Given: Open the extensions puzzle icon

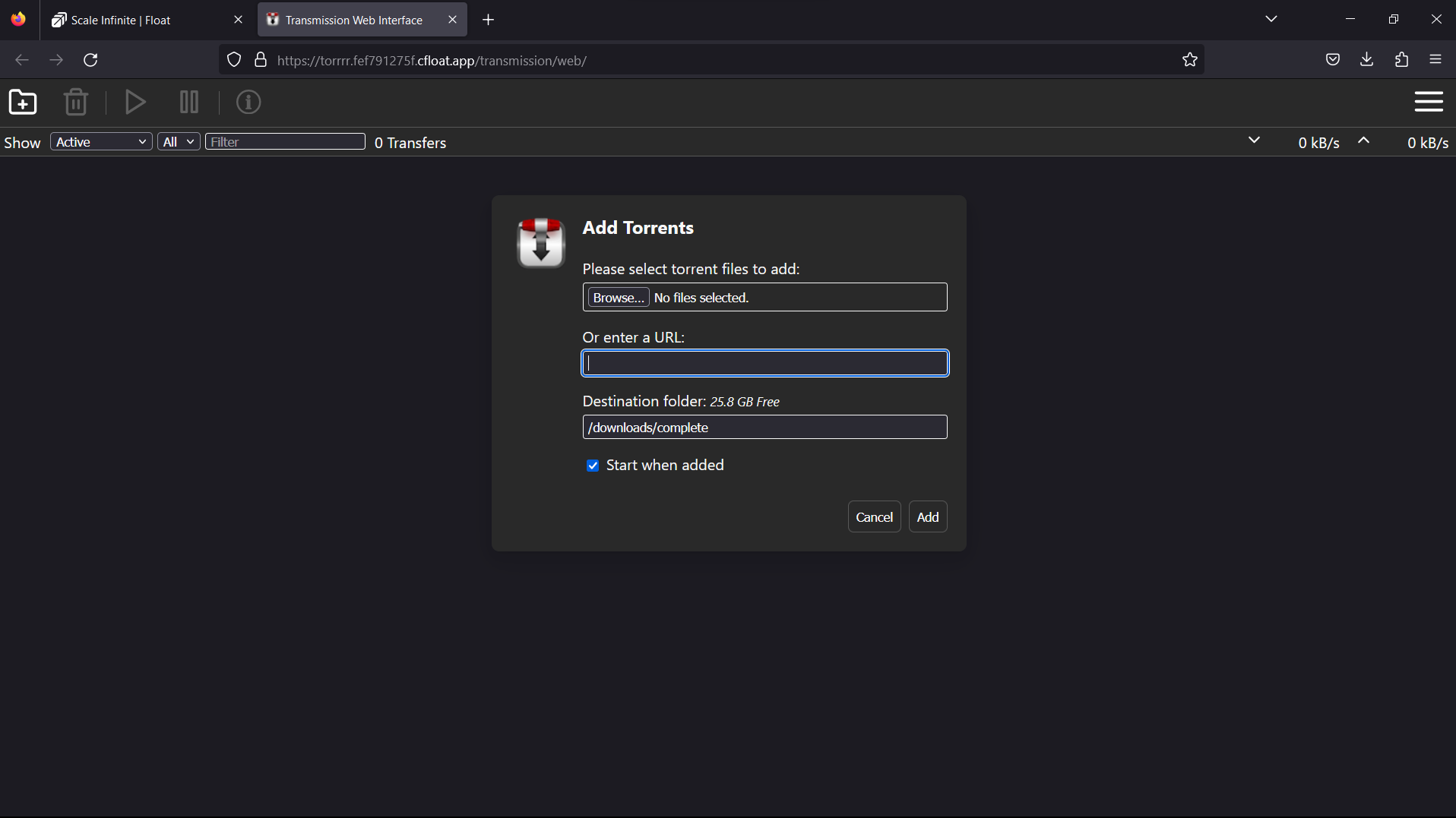Looking at the screenshot, I should [x=1402, y=60].
